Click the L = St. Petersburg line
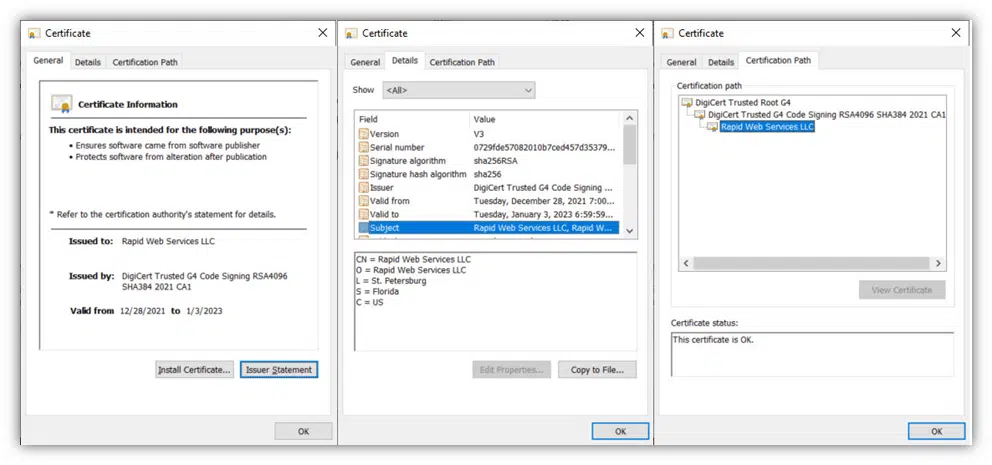 coord(391,281)
